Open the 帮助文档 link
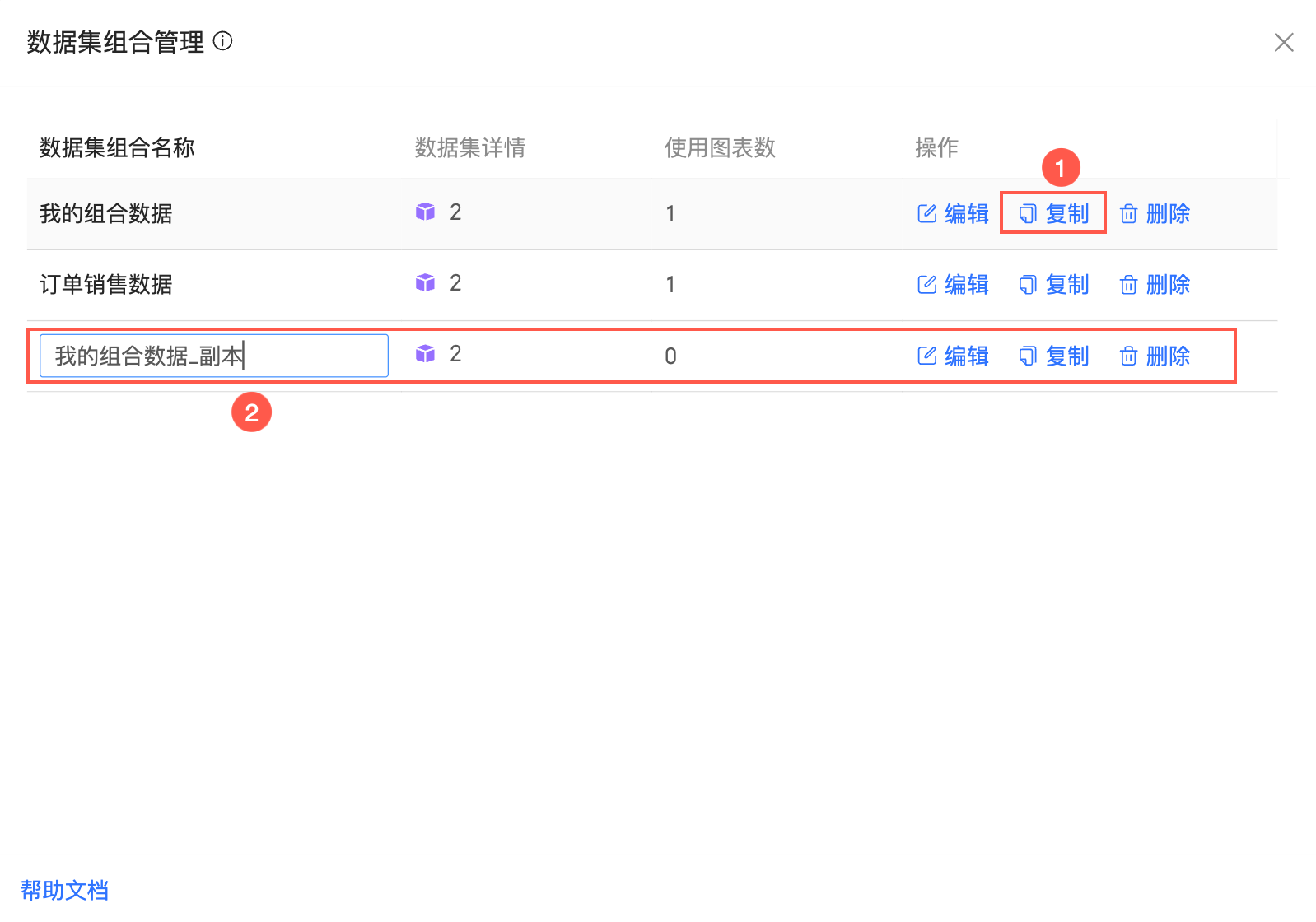 click(x=64, y=890)
